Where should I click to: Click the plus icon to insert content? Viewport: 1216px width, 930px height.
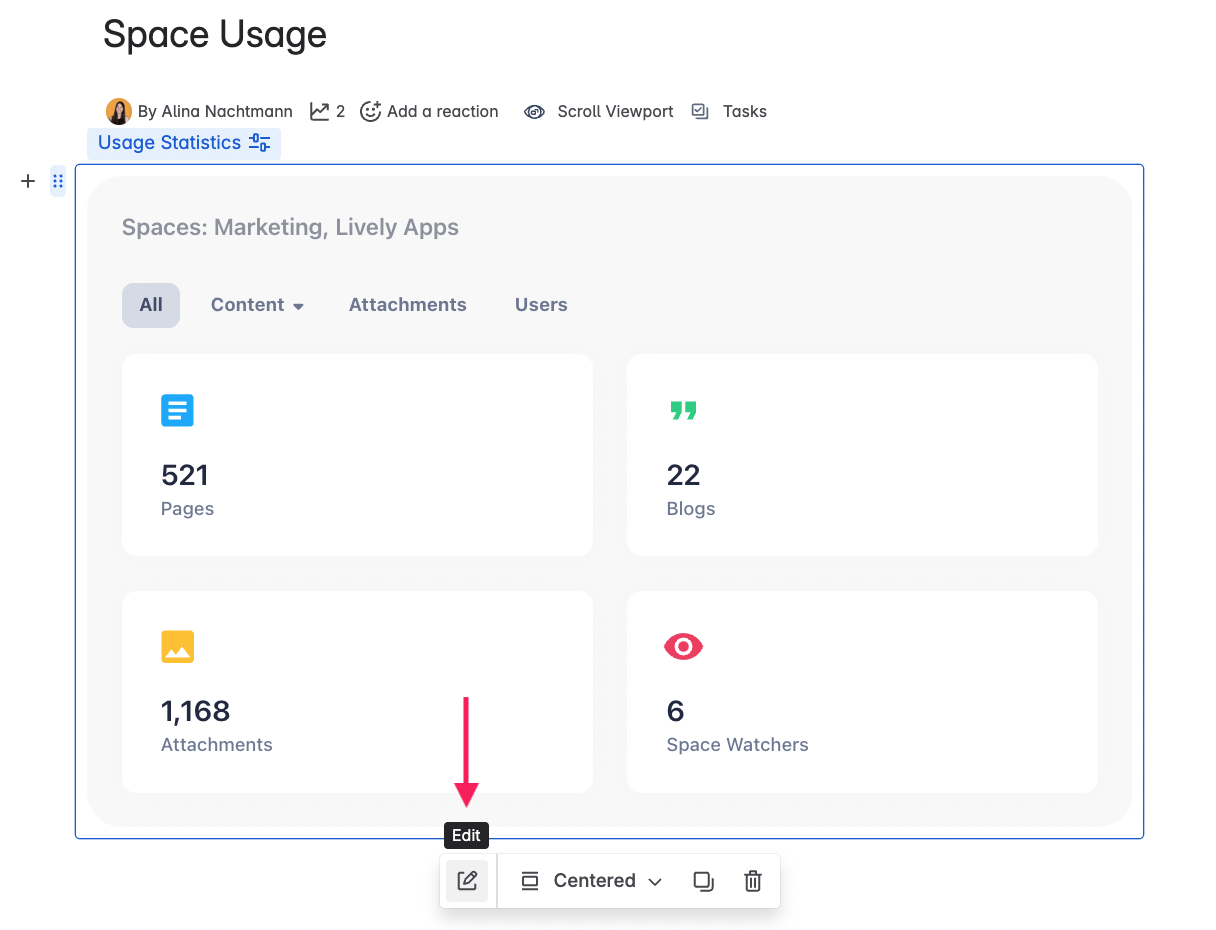point(27,181)
